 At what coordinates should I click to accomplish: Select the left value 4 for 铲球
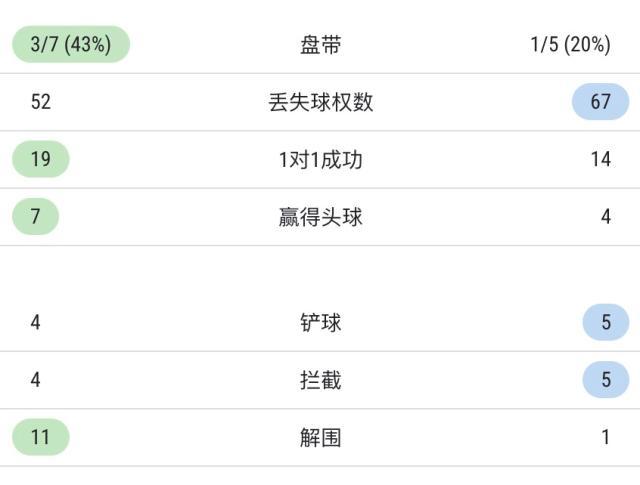[x=36, y=323]
